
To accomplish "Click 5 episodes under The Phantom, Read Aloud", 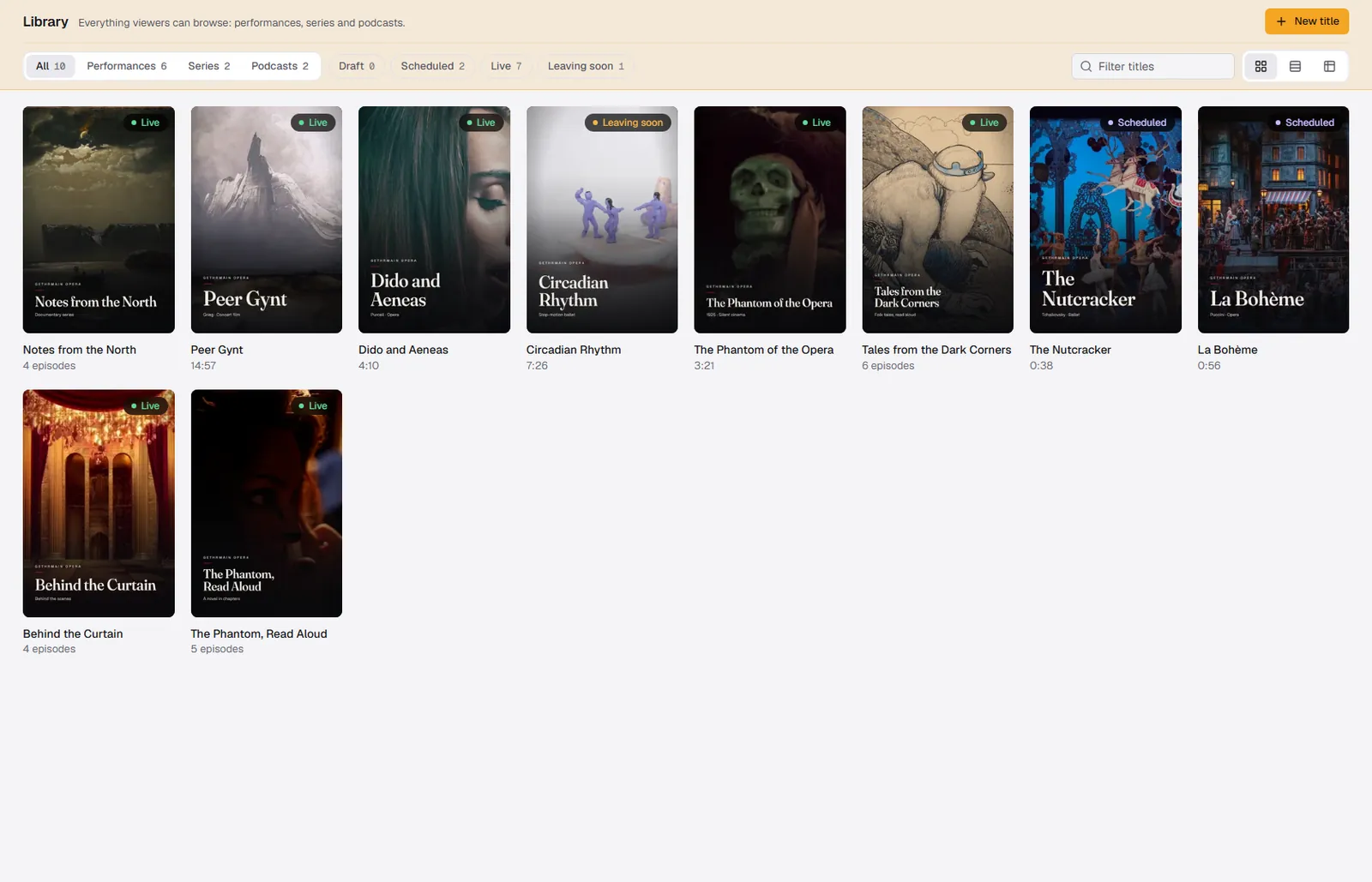I will click(217, 650).
